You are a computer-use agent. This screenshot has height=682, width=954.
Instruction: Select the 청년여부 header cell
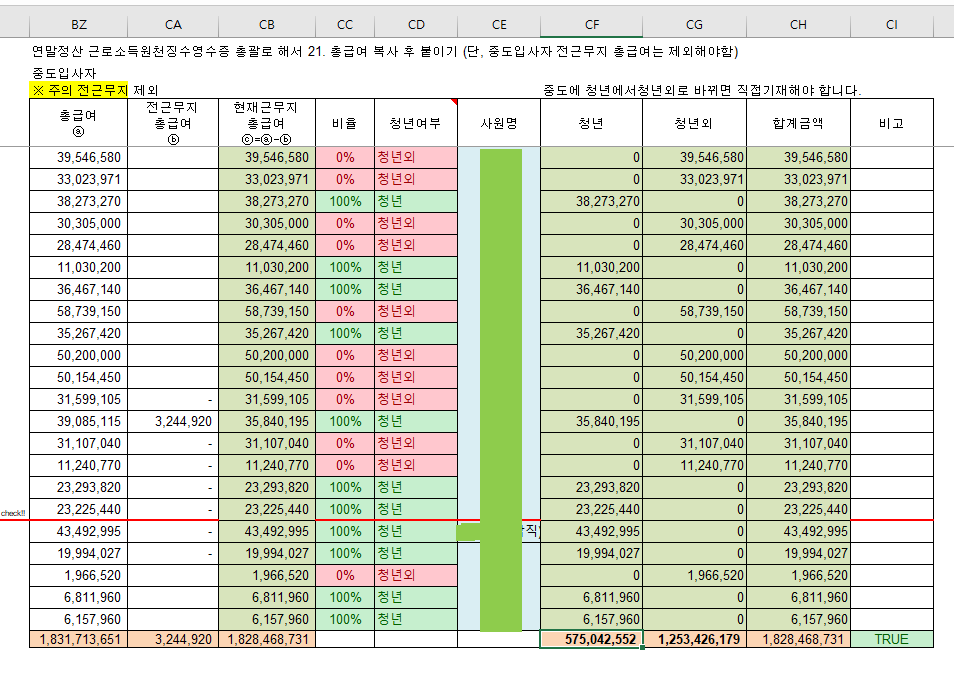416,123
